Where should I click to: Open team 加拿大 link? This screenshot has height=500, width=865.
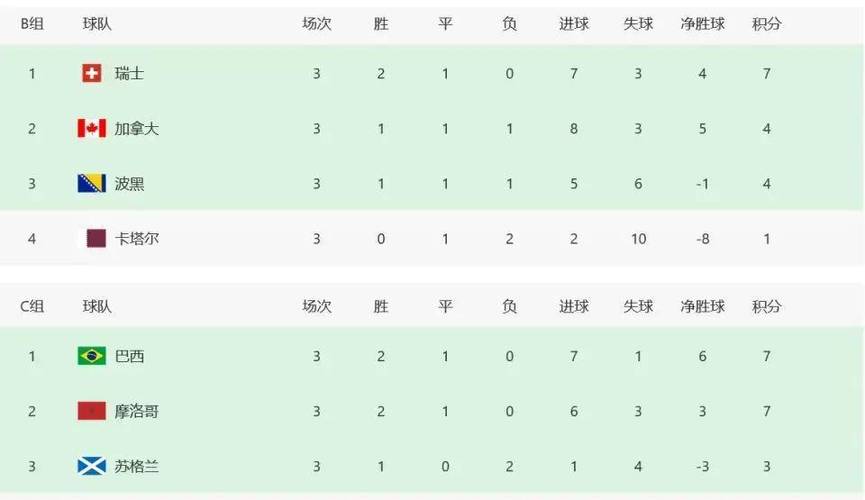click(x=136, y=129)
